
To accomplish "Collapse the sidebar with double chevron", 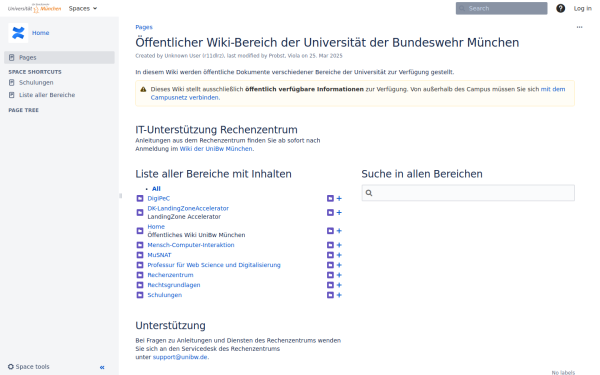I will 102,367.
